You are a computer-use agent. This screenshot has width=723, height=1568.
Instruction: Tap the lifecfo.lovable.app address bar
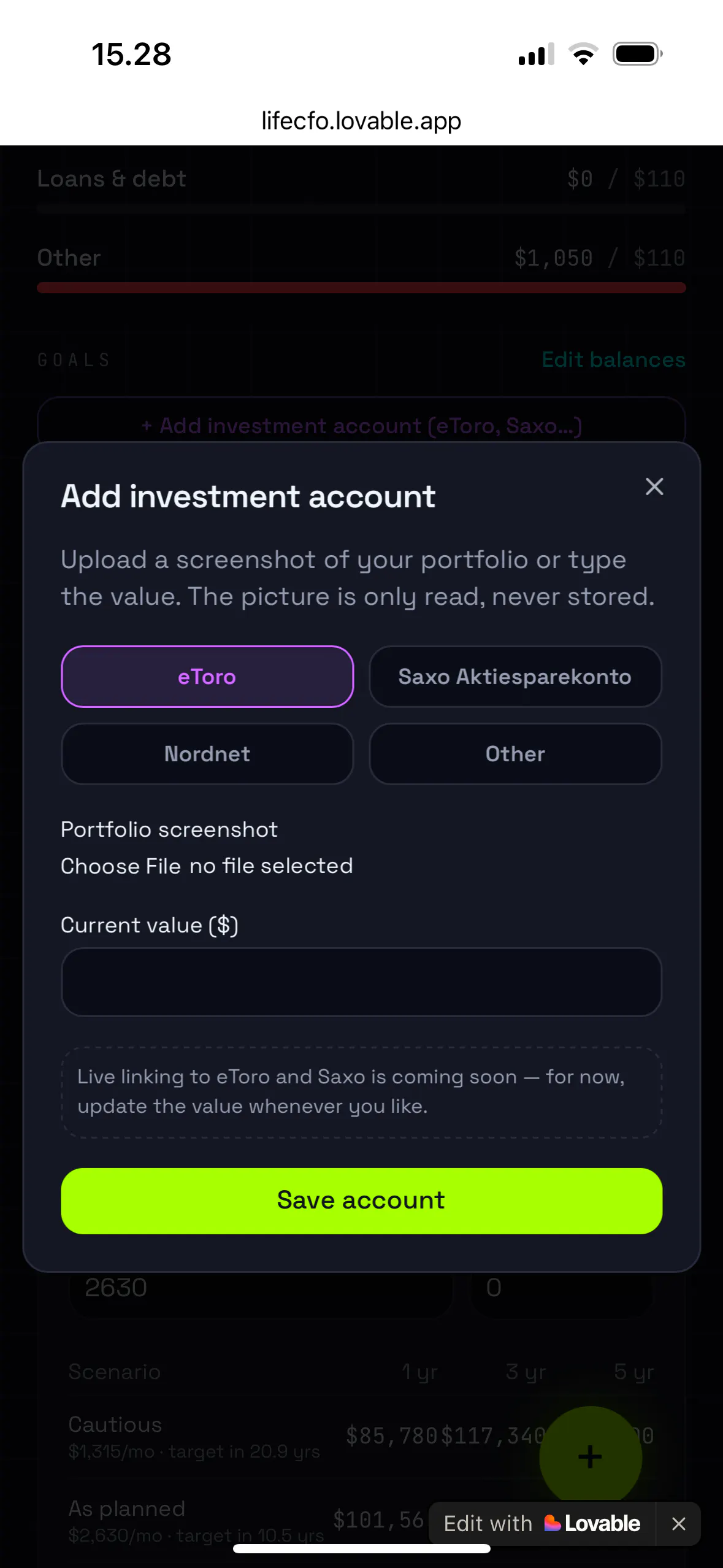(361, 121)
